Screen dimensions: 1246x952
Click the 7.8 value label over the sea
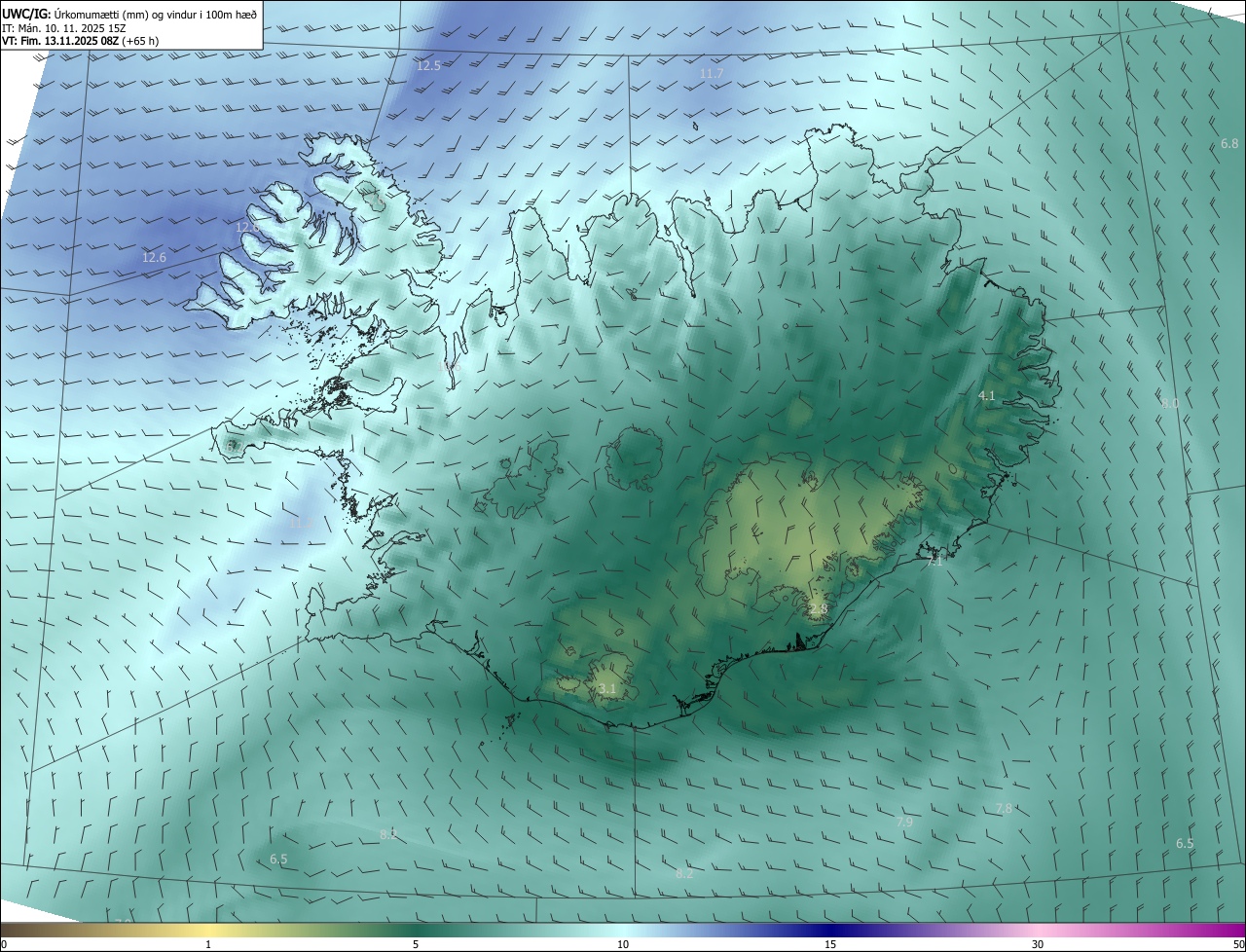(1004, 809)
